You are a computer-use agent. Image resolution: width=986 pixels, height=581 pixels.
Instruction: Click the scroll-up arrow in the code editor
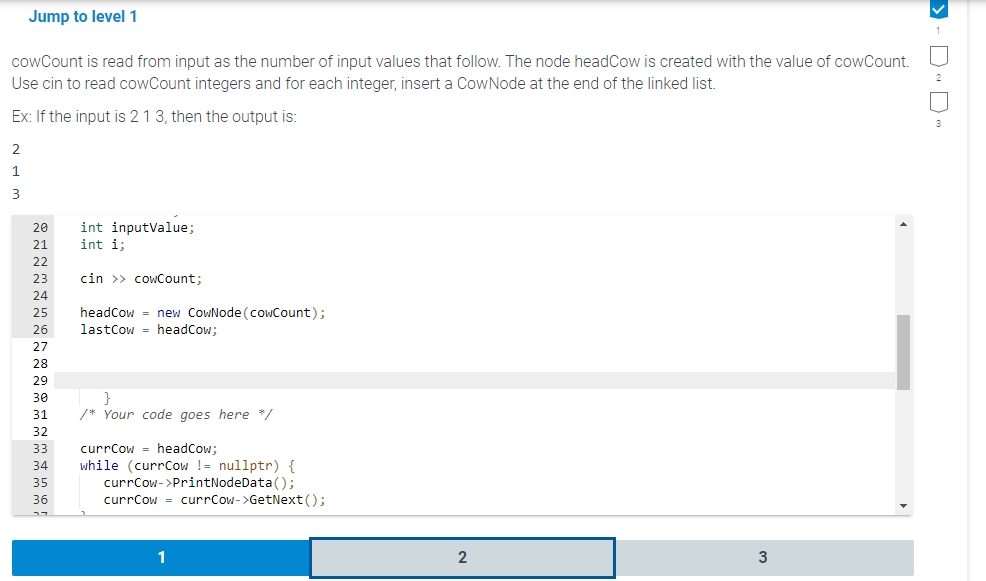pyautogui.click(x=904, y=222)
